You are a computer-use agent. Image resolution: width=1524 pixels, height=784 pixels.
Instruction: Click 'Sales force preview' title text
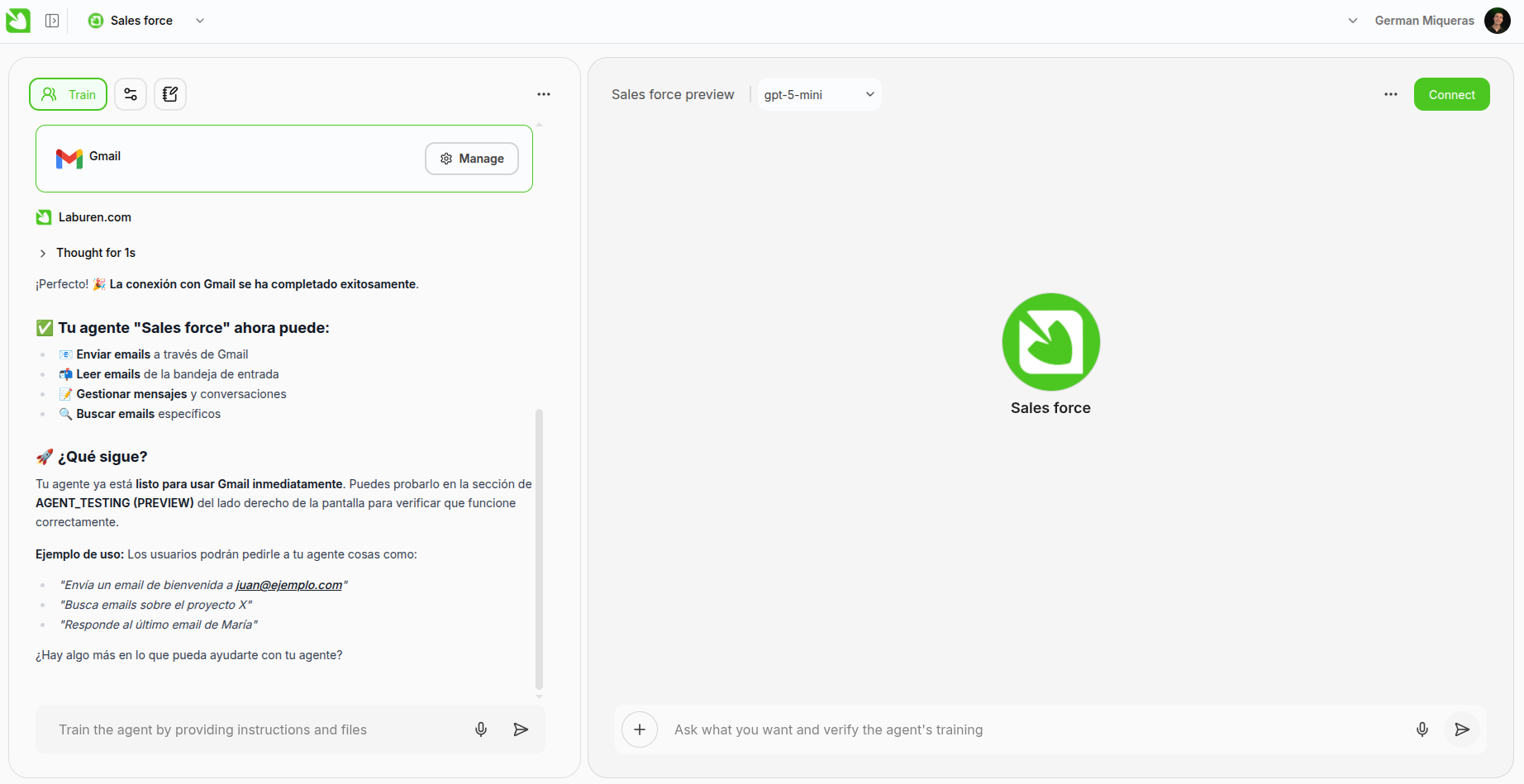tap(673, 94)
